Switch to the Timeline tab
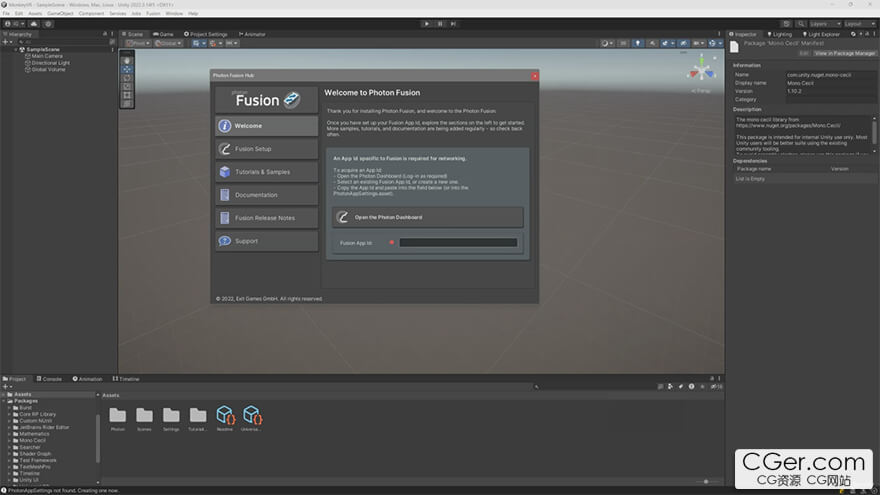 pyautogui.click(x=126, y=379)
